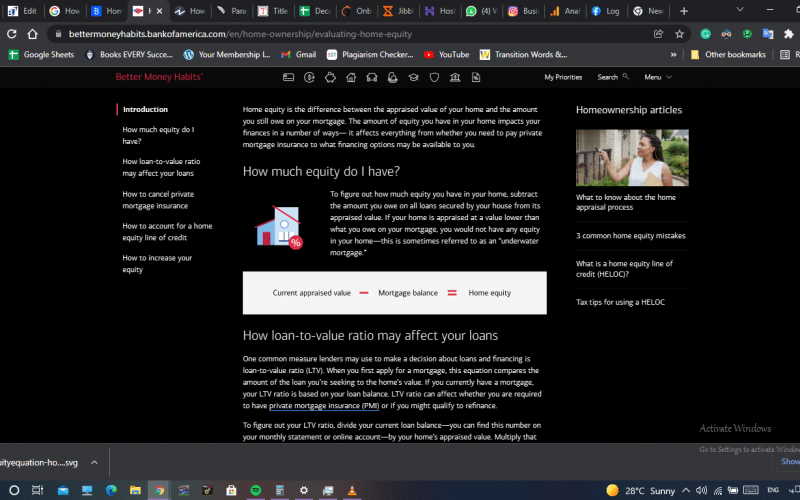800x500 pixels.
Task: Select the bank building icon in header
Action: pyautogui.click(x=455, y=77)
